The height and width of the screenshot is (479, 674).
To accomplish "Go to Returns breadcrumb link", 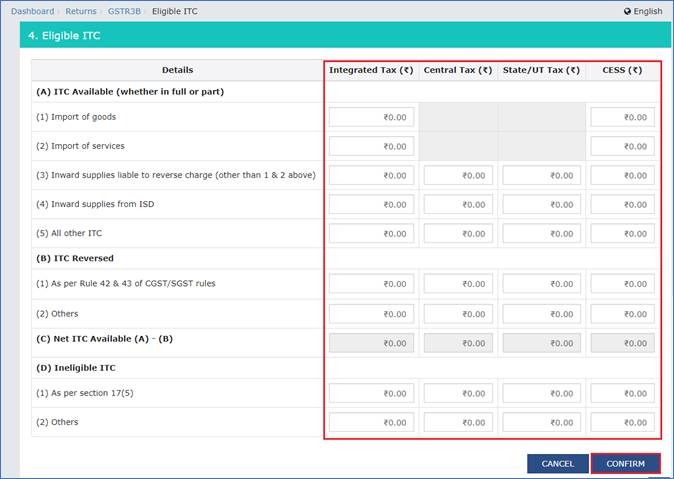I will click(x=81, y=12).
